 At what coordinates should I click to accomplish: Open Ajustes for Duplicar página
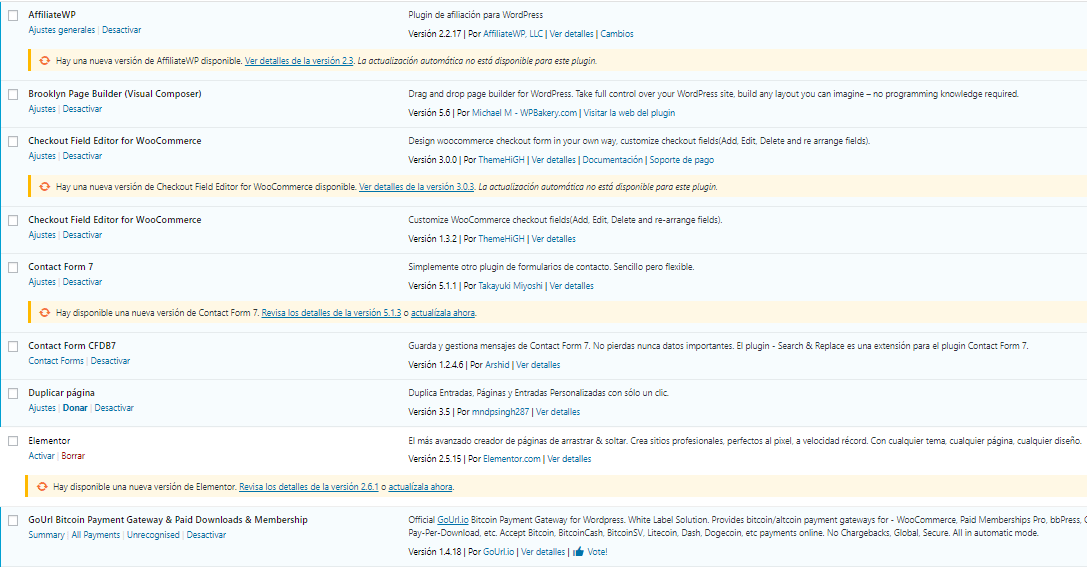click(x=42, y=409)
